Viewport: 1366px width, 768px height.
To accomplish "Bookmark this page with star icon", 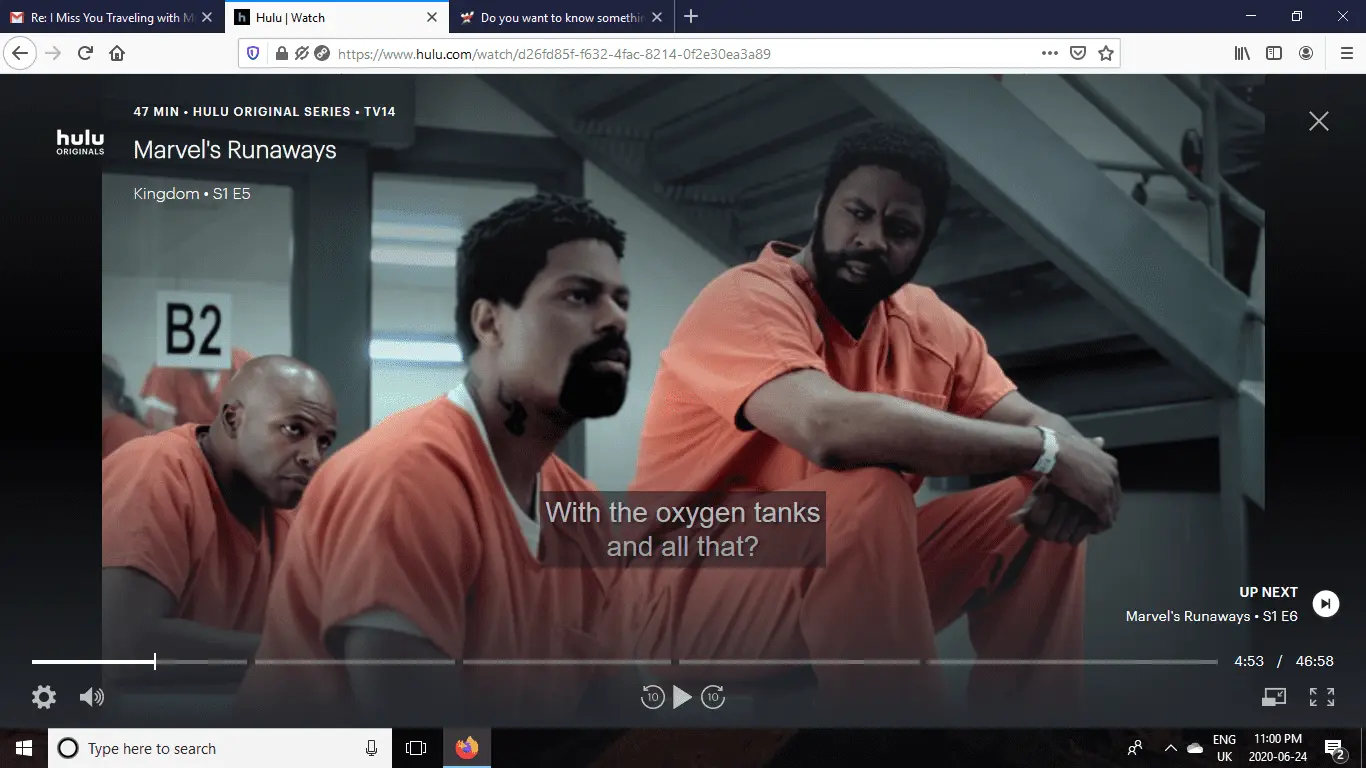I will tap(1106, 54).
